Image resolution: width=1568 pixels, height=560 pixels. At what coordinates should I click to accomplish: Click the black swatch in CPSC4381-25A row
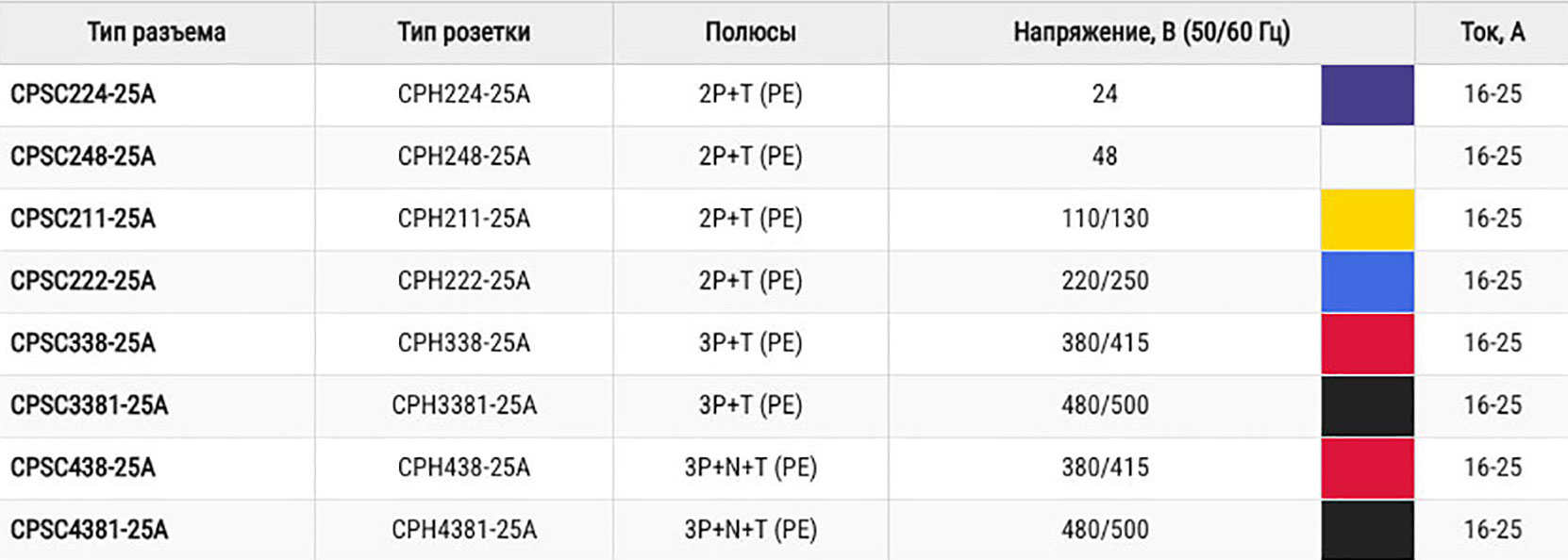point(1367,530)
